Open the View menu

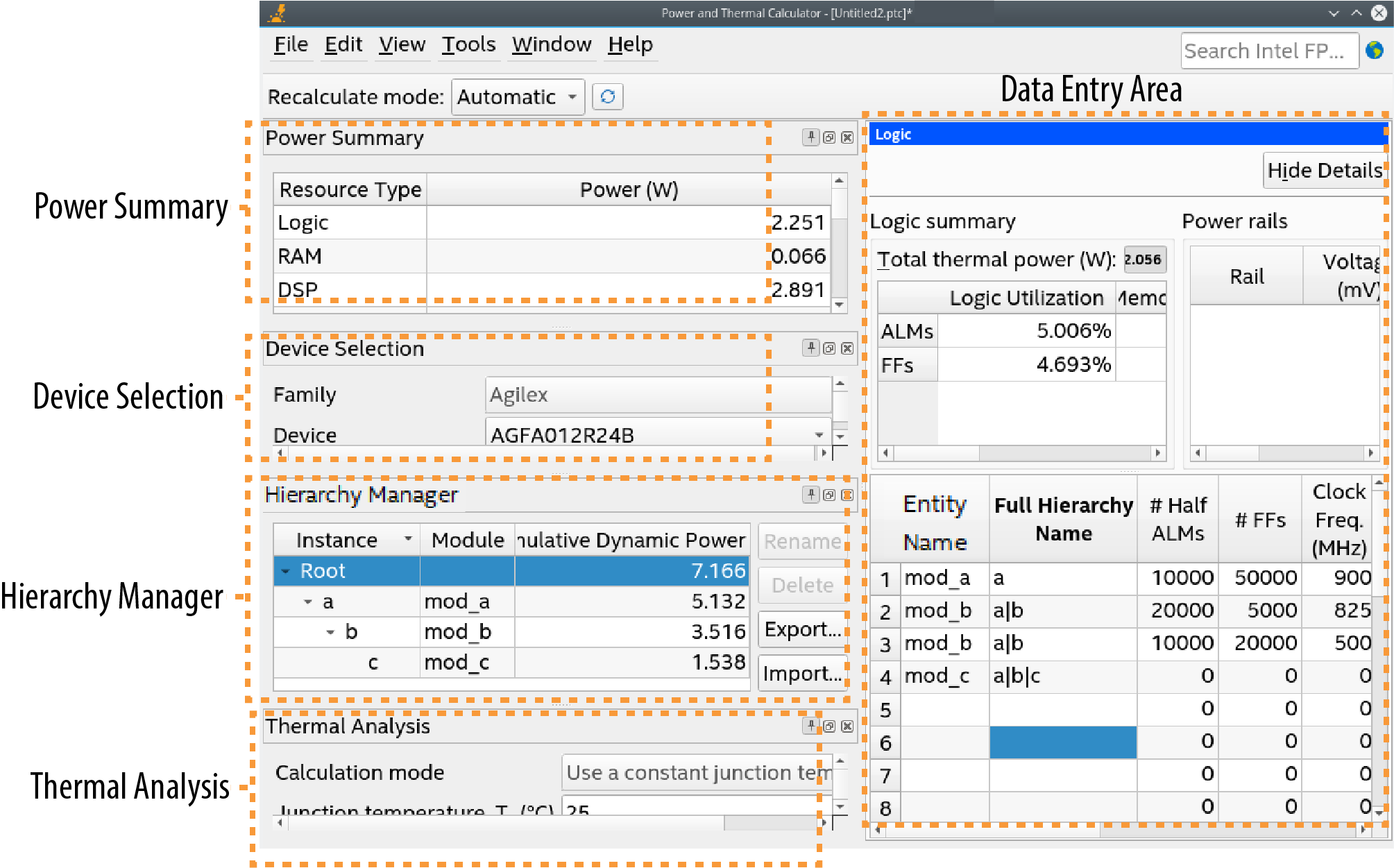(x=402, y=44)
